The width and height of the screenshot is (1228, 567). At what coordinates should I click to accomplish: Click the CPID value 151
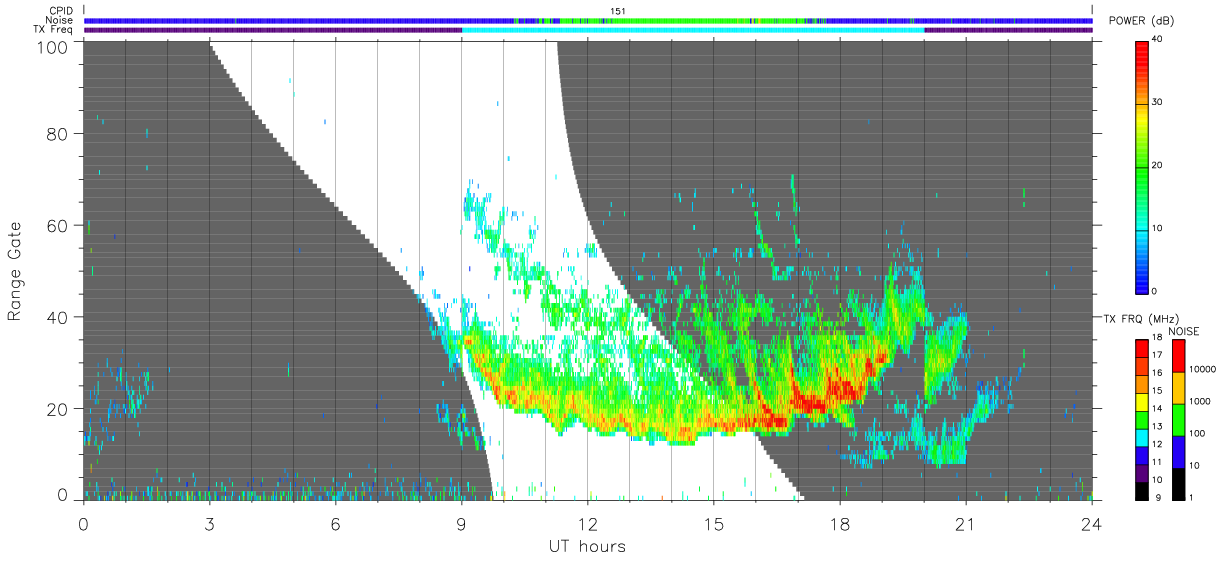(x=618, y=11)
